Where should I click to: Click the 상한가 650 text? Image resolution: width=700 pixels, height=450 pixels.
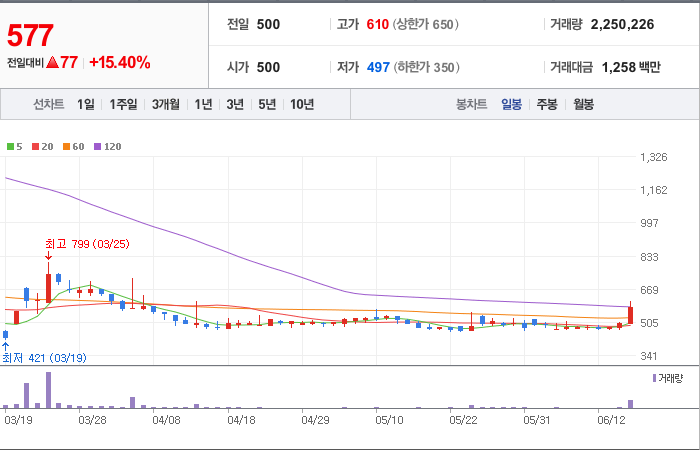(x=425, y=24)
